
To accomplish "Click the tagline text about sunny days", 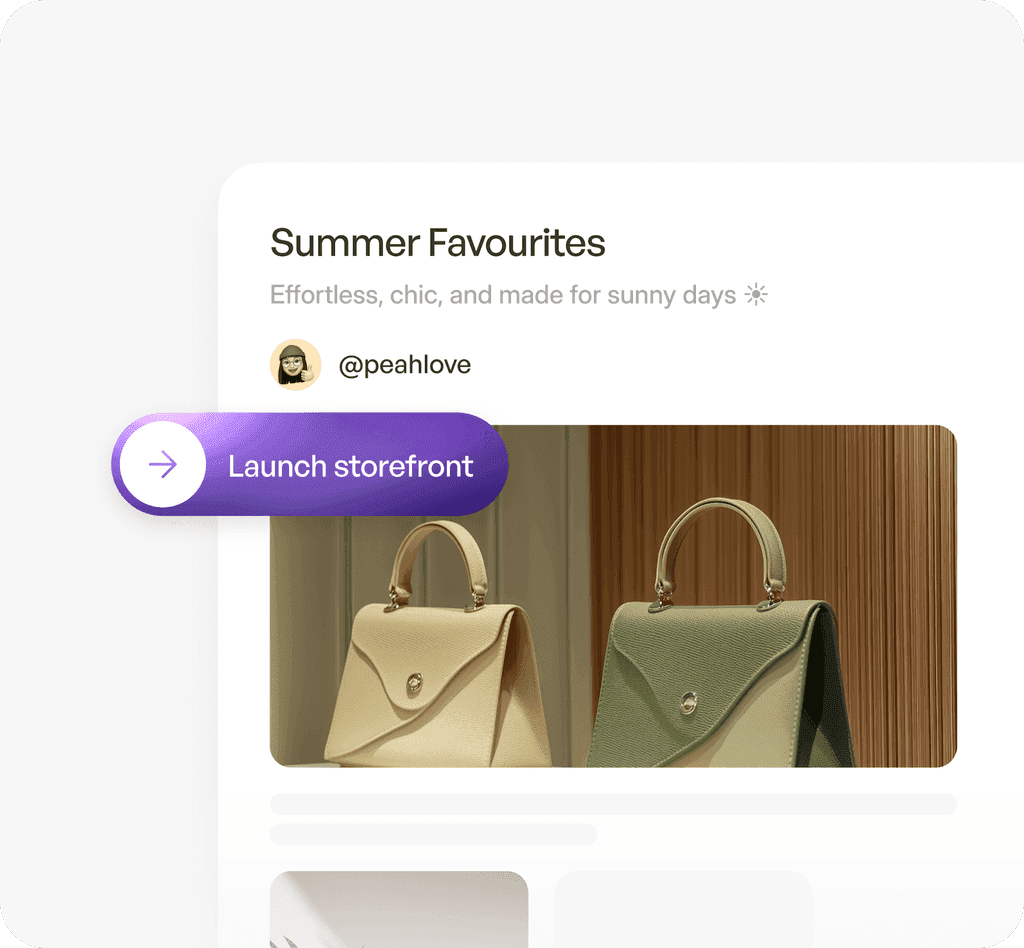I will (x=503, y=295).
